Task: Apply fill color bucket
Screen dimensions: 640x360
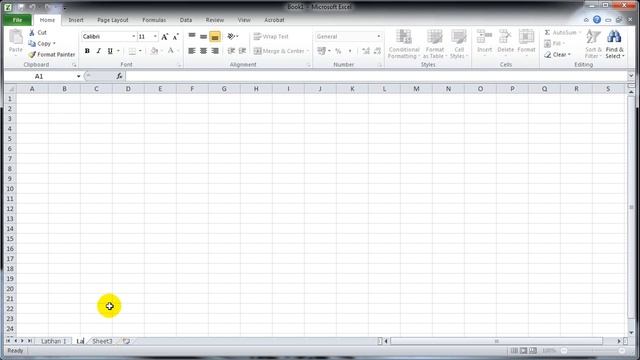Action: coord(154,51)
